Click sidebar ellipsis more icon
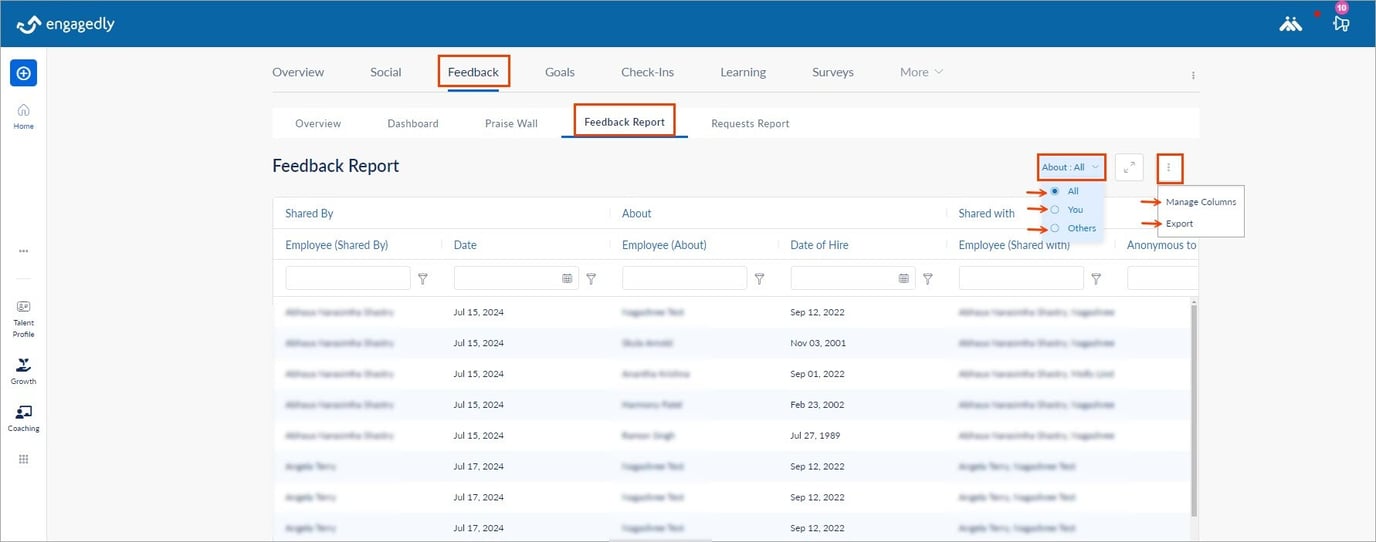The height and width of the screenshot is (542, 1376). tap(24, 251)
